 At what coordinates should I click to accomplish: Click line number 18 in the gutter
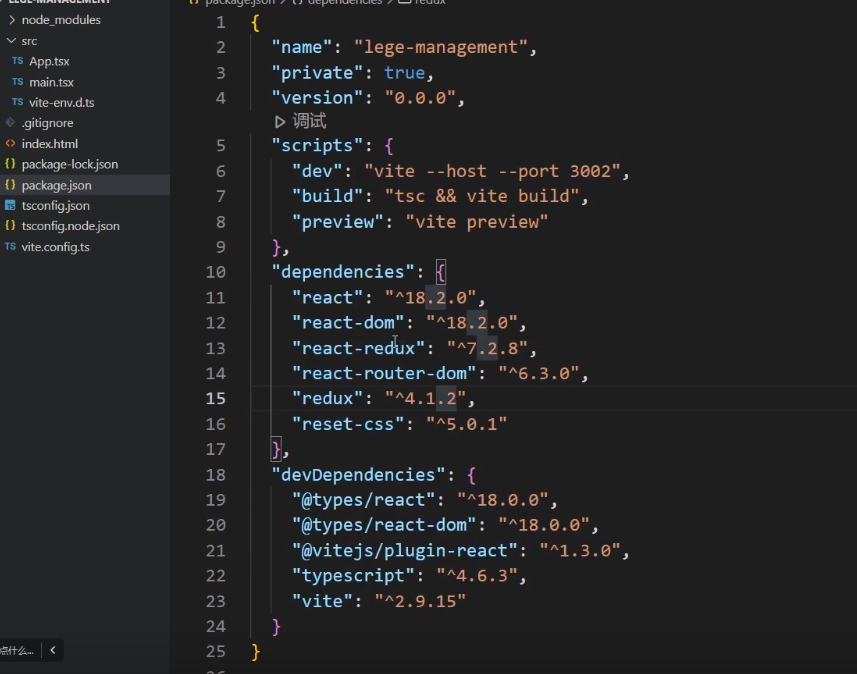215,475
